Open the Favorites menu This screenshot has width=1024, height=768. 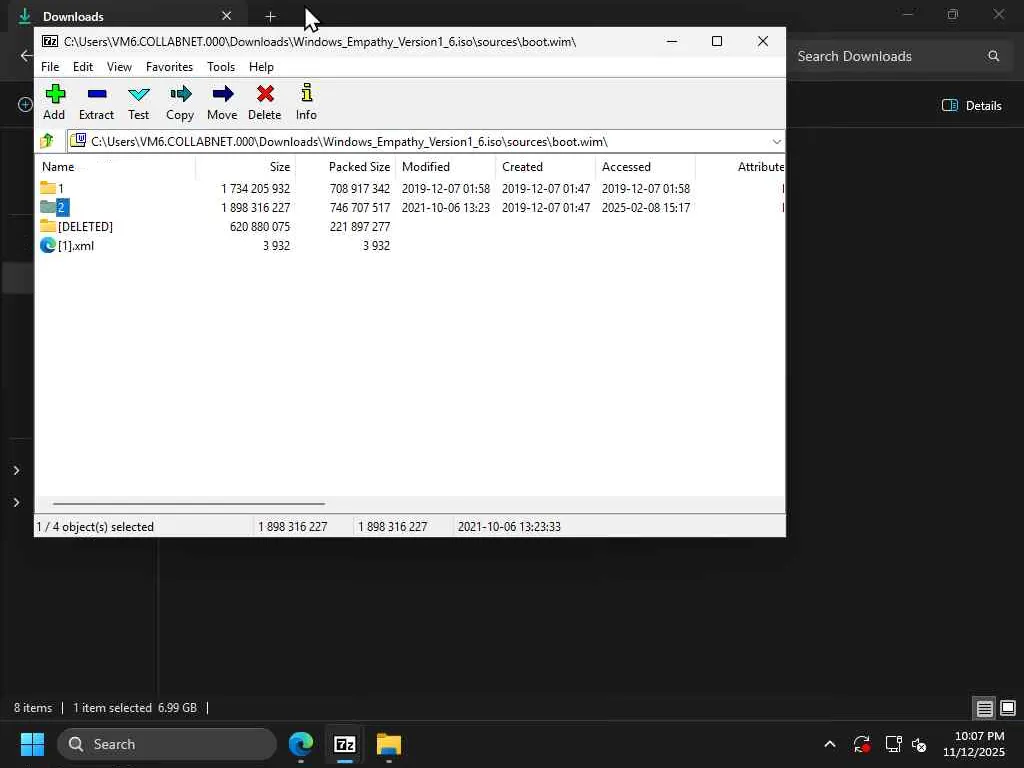pos(169,67)
